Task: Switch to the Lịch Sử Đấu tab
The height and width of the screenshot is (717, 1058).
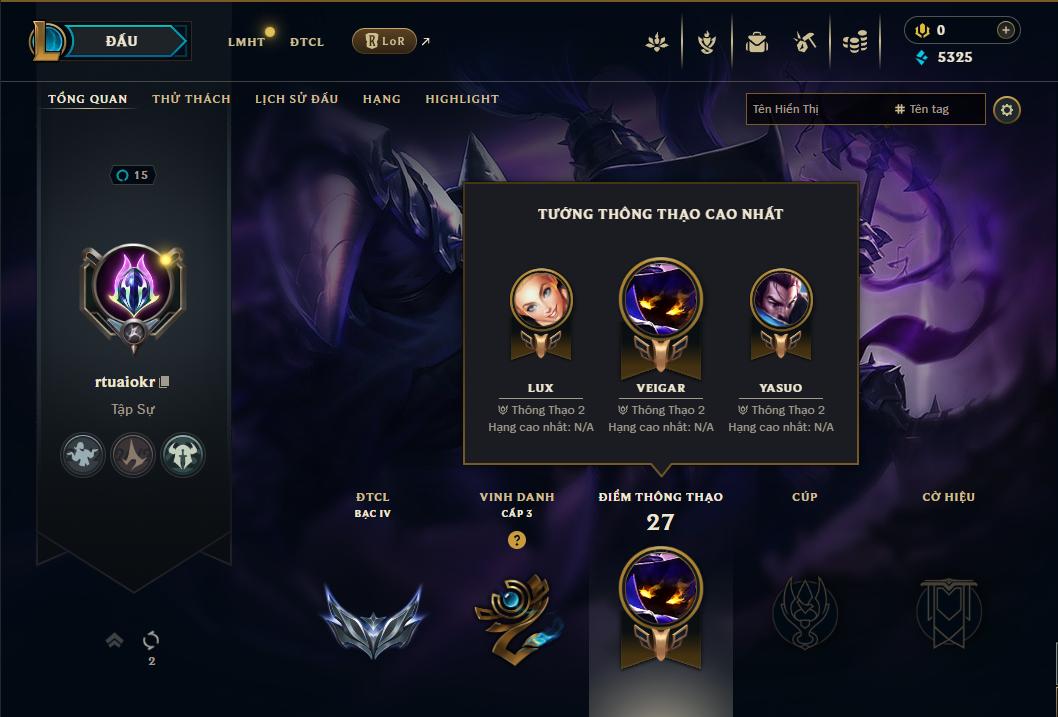Action: pyautogui.click(x=296, y=98)
